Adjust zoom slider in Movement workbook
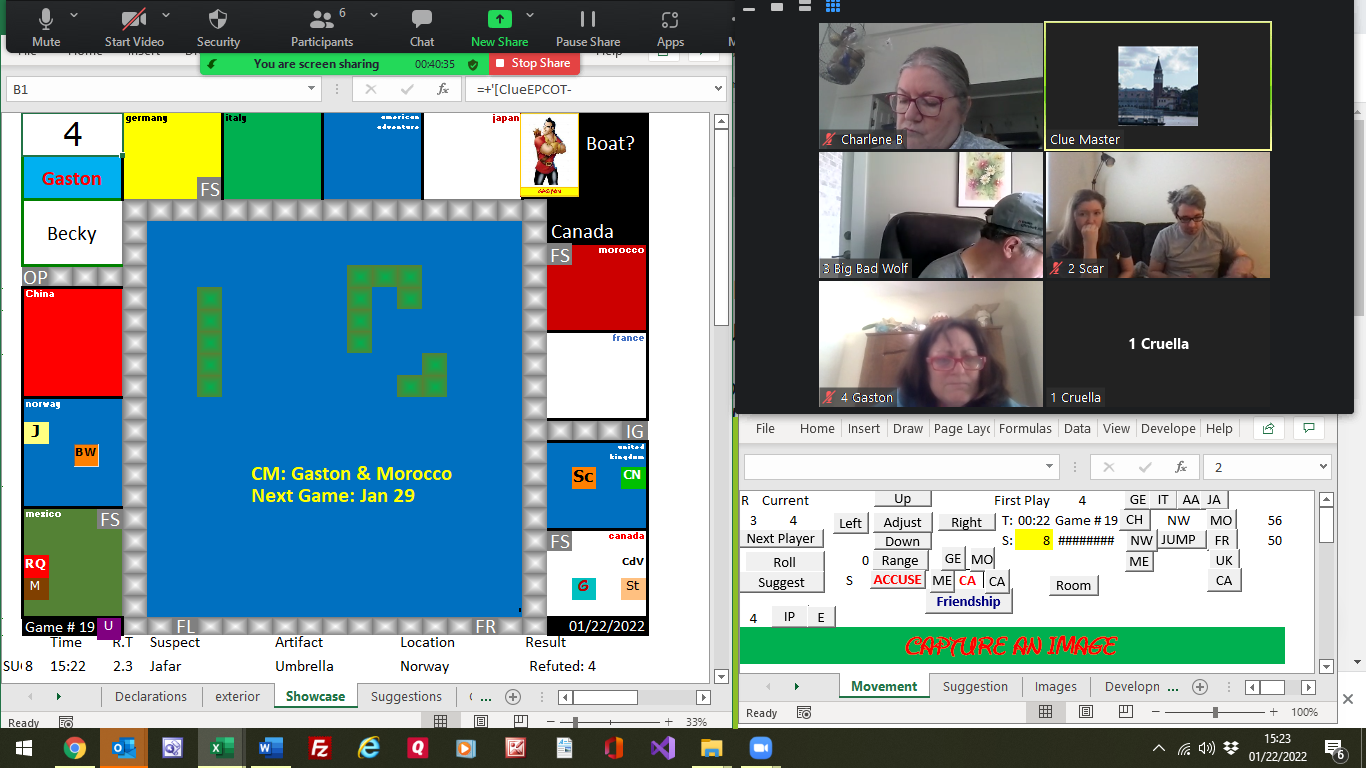Screen dimensions: 1366x768 (x=1215, y=712)
